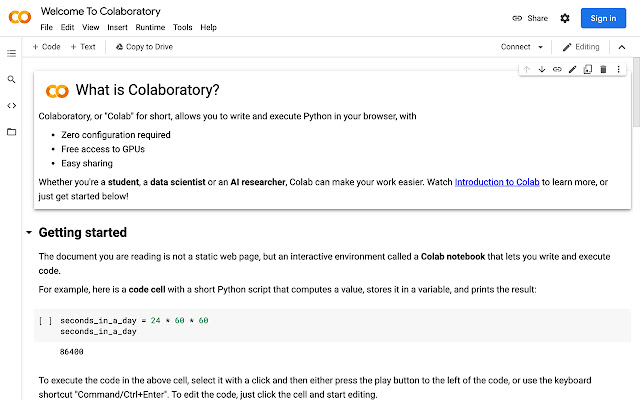Click the Getting started heading text
The width and height of the screenshot is (640, 400).
83,233
